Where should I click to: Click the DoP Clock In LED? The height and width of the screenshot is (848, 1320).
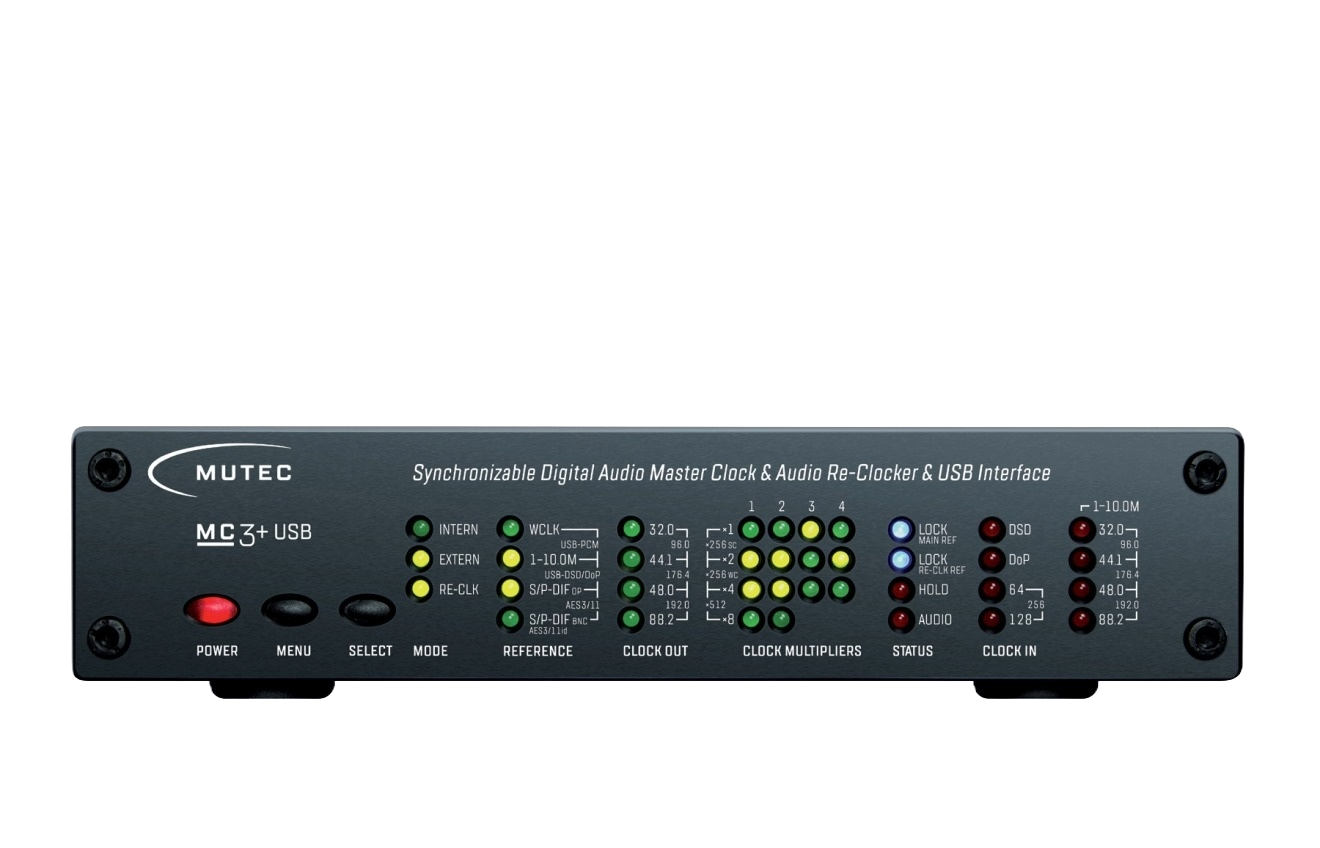(991, 559)
